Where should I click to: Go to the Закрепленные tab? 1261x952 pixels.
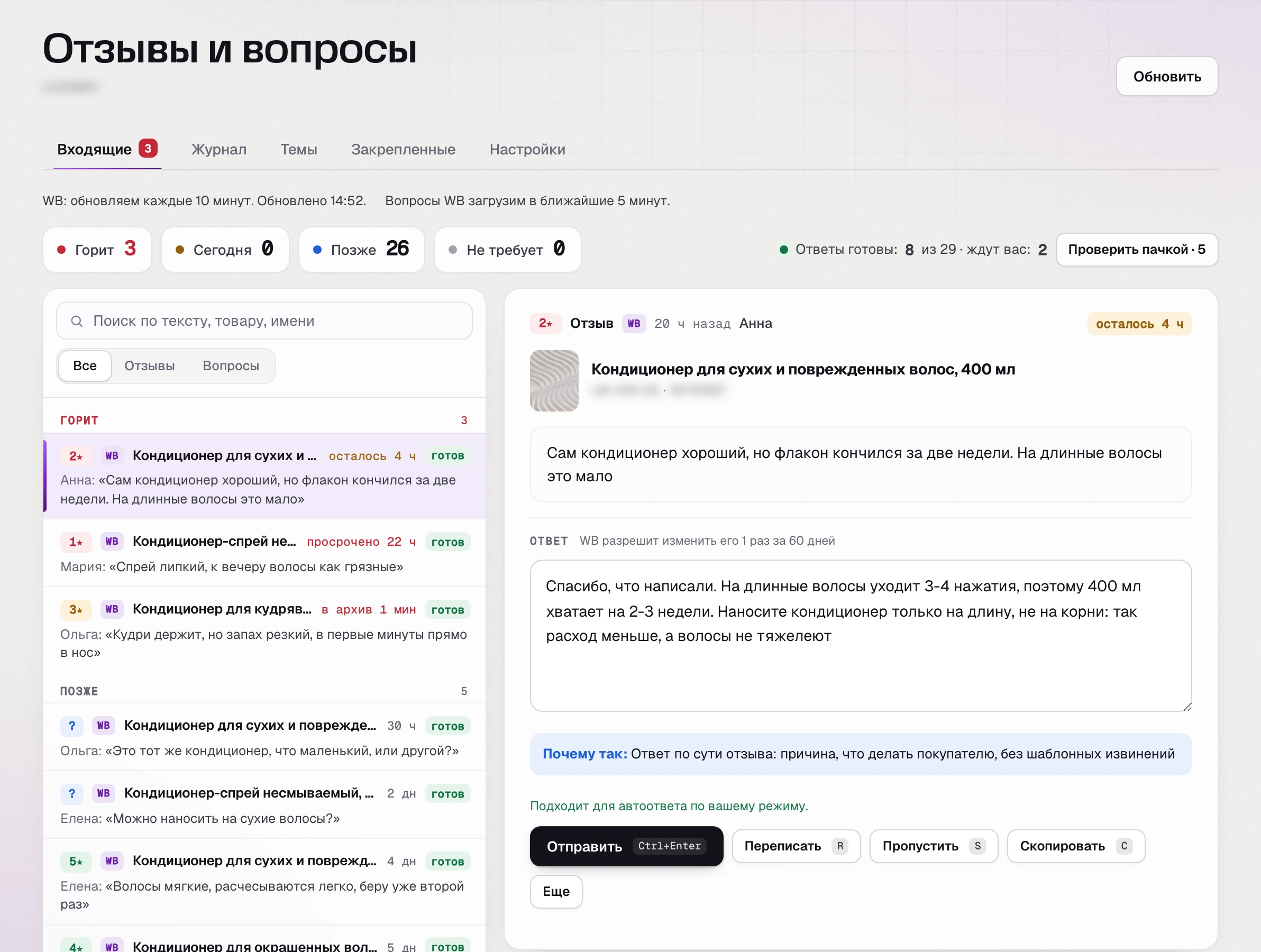[x=403, y=149]
